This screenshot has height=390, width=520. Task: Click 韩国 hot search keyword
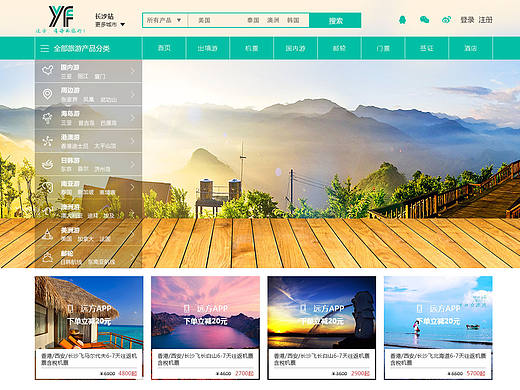tap(293, 20)
